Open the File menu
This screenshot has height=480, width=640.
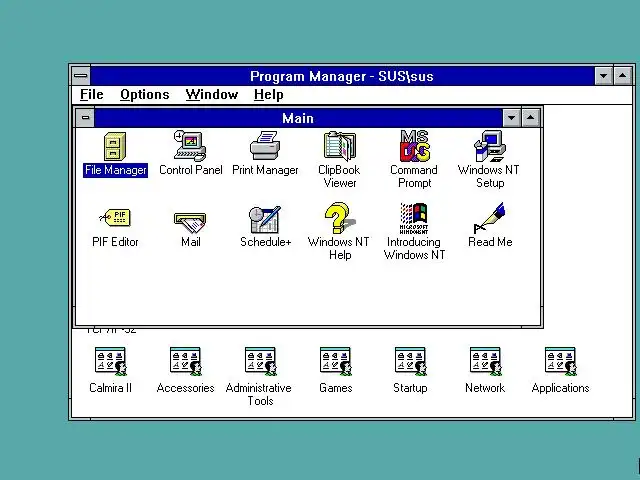click(x=91, y=95)
